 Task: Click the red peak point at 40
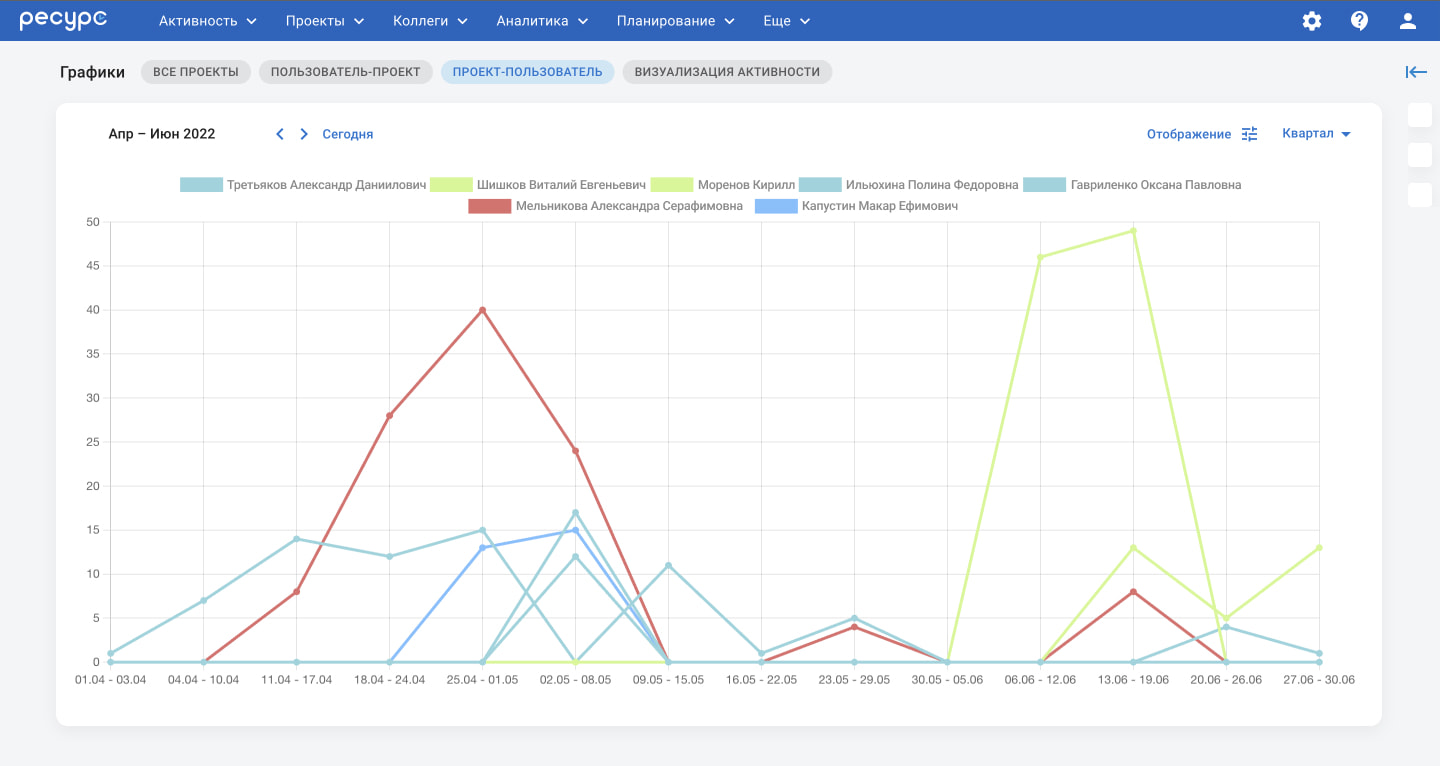tap(482, 310)
